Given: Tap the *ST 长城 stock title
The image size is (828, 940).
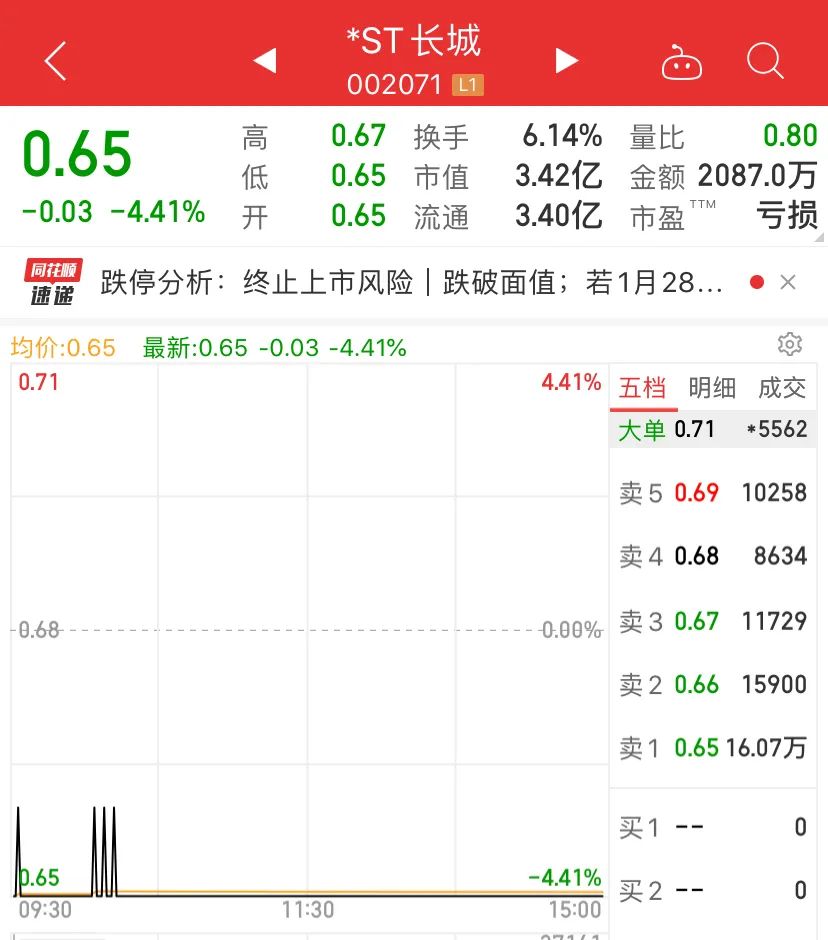Looking at the screenshot, I should (413, 42).
